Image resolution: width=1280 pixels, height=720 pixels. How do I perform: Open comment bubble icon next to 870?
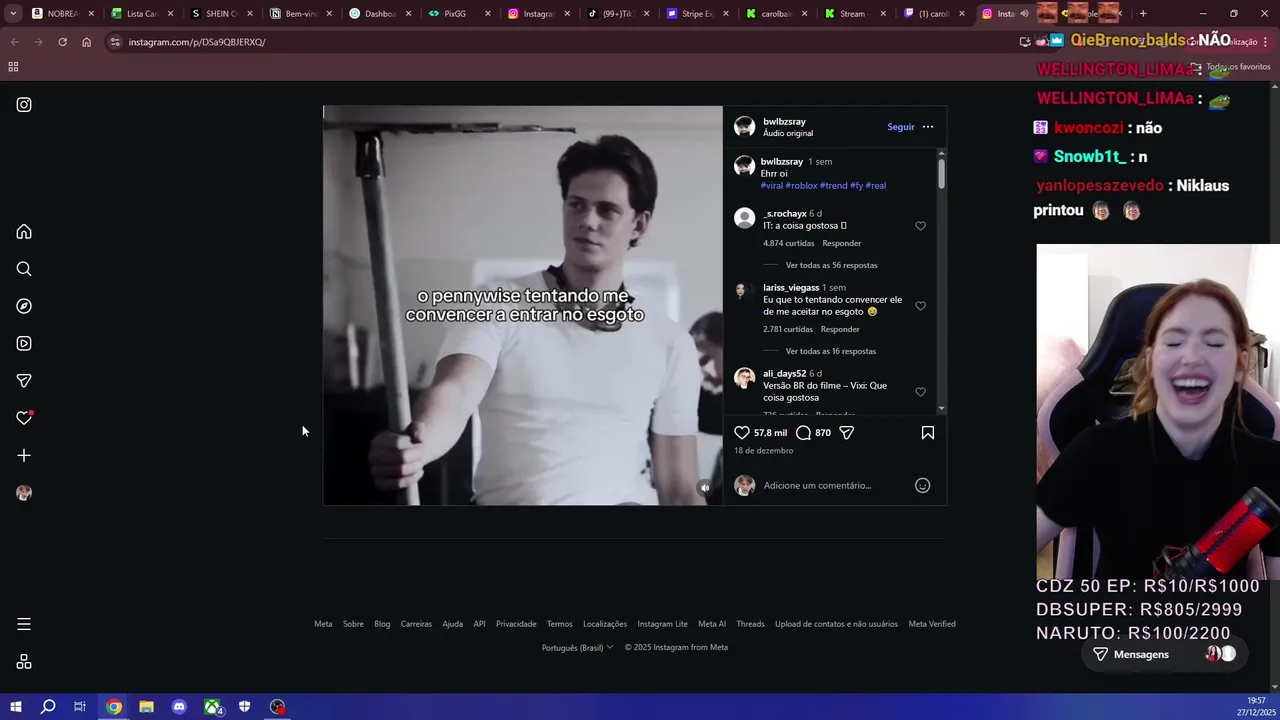tap(803, 433)
